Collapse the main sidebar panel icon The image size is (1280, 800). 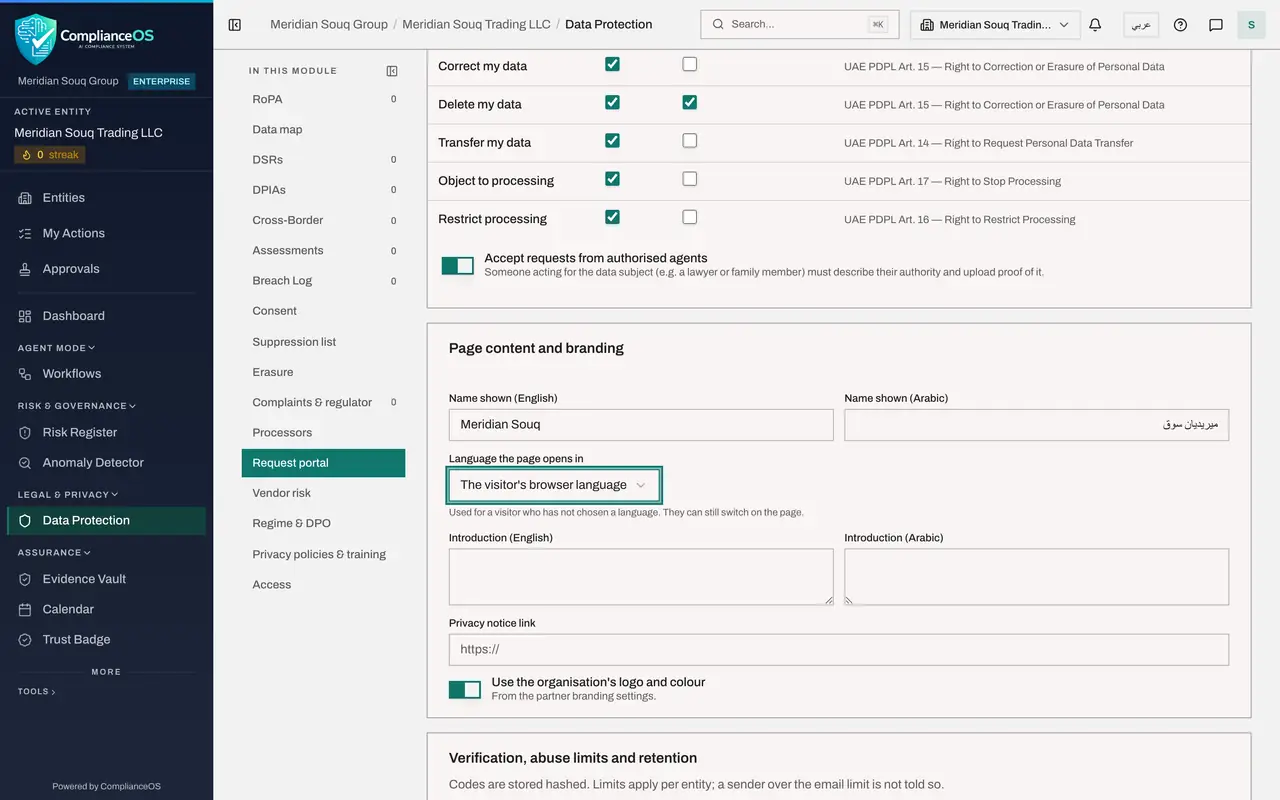click(235, 25)
